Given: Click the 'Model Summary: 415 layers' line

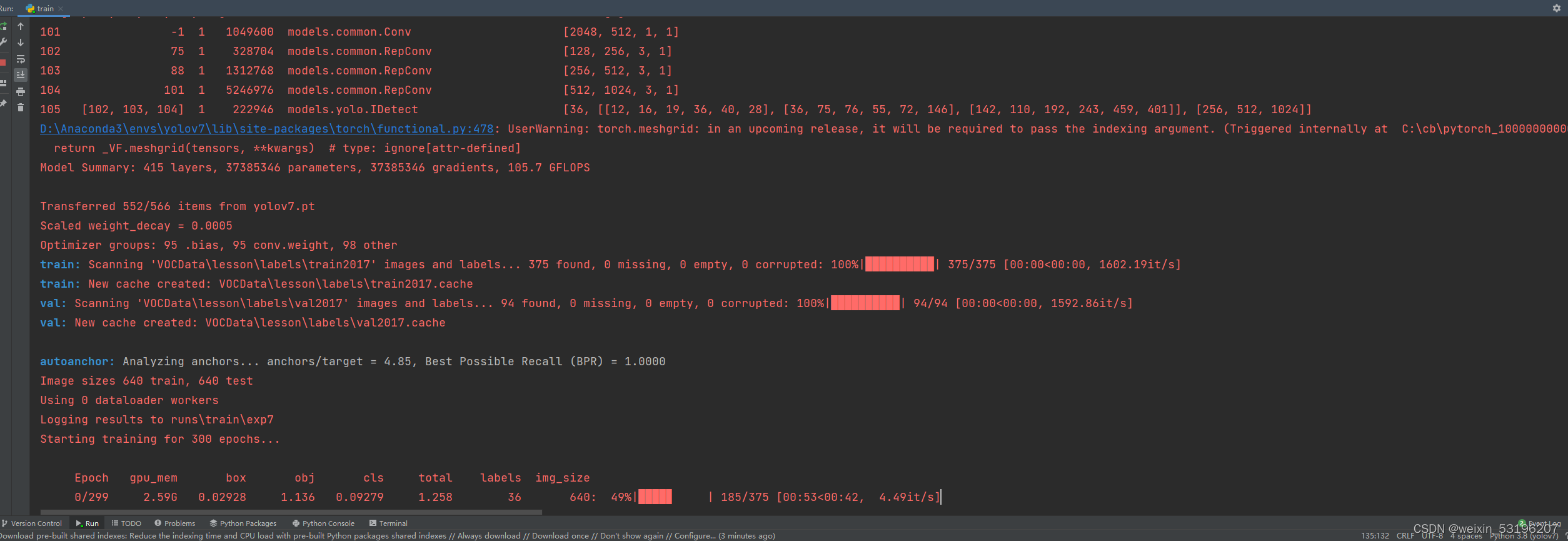Looking at the screenshot, I should pyautogui.click(x=315, y=168).
